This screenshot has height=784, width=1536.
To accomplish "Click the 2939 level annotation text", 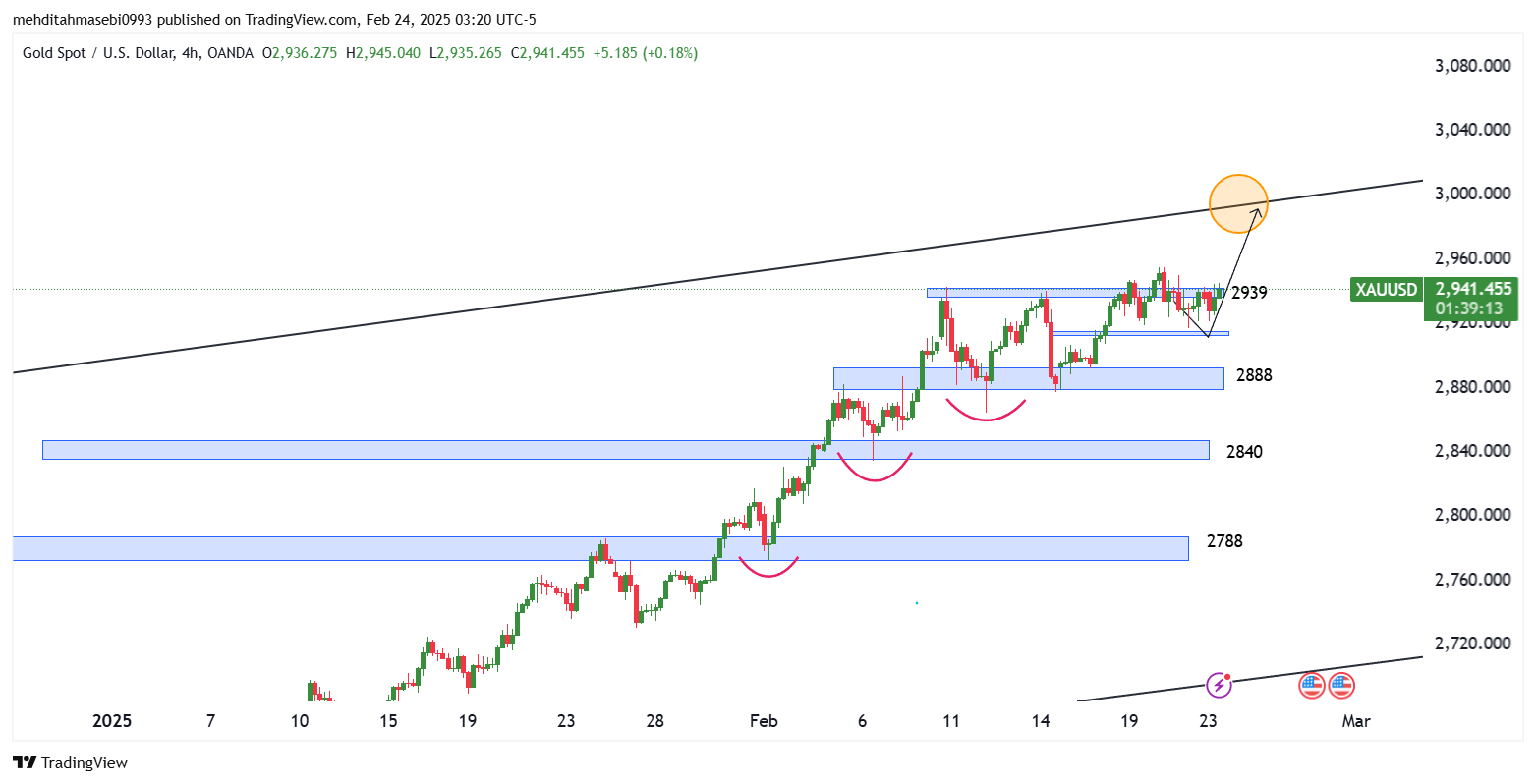I will pyautogui.click(x=1249, y=293).
